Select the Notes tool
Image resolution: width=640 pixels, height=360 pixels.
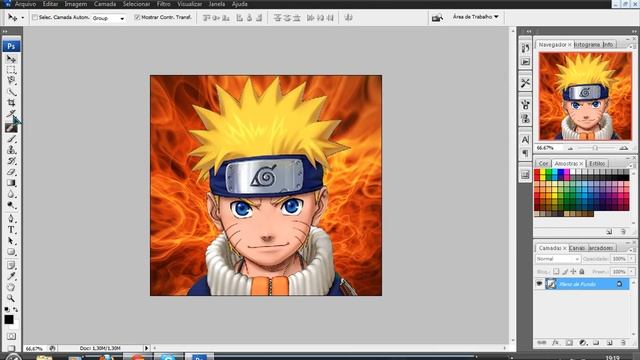point(11,266)
